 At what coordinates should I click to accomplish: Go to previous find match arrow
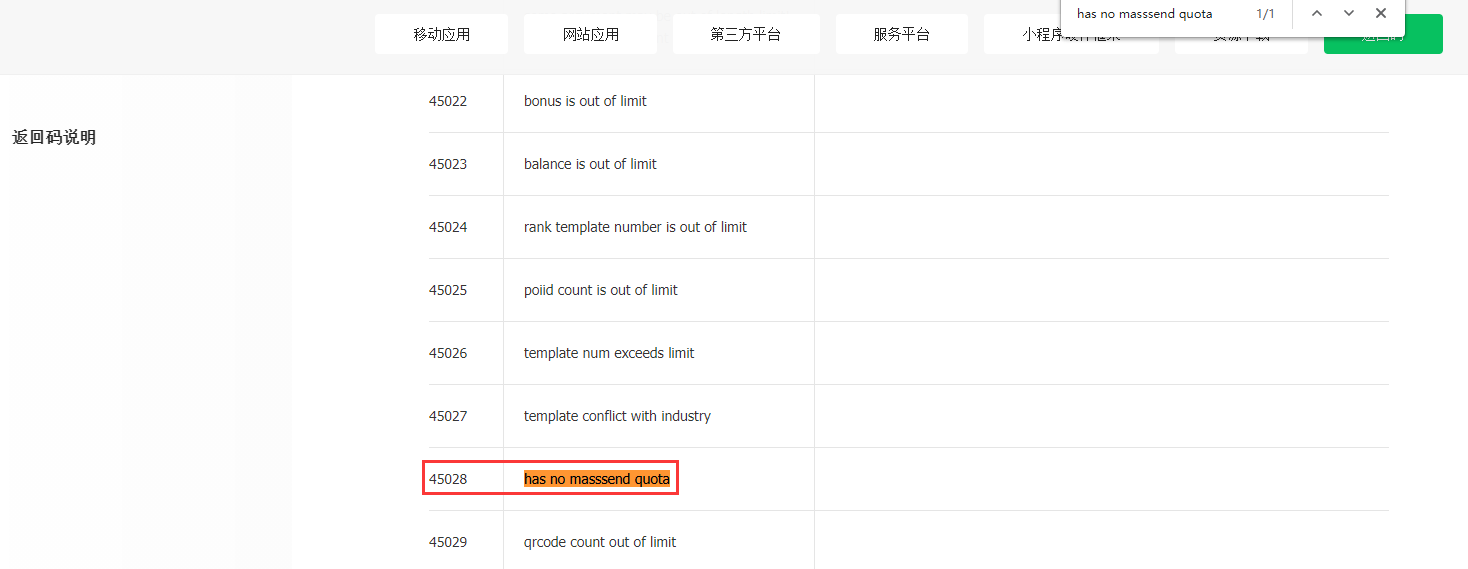point(1317,14)
